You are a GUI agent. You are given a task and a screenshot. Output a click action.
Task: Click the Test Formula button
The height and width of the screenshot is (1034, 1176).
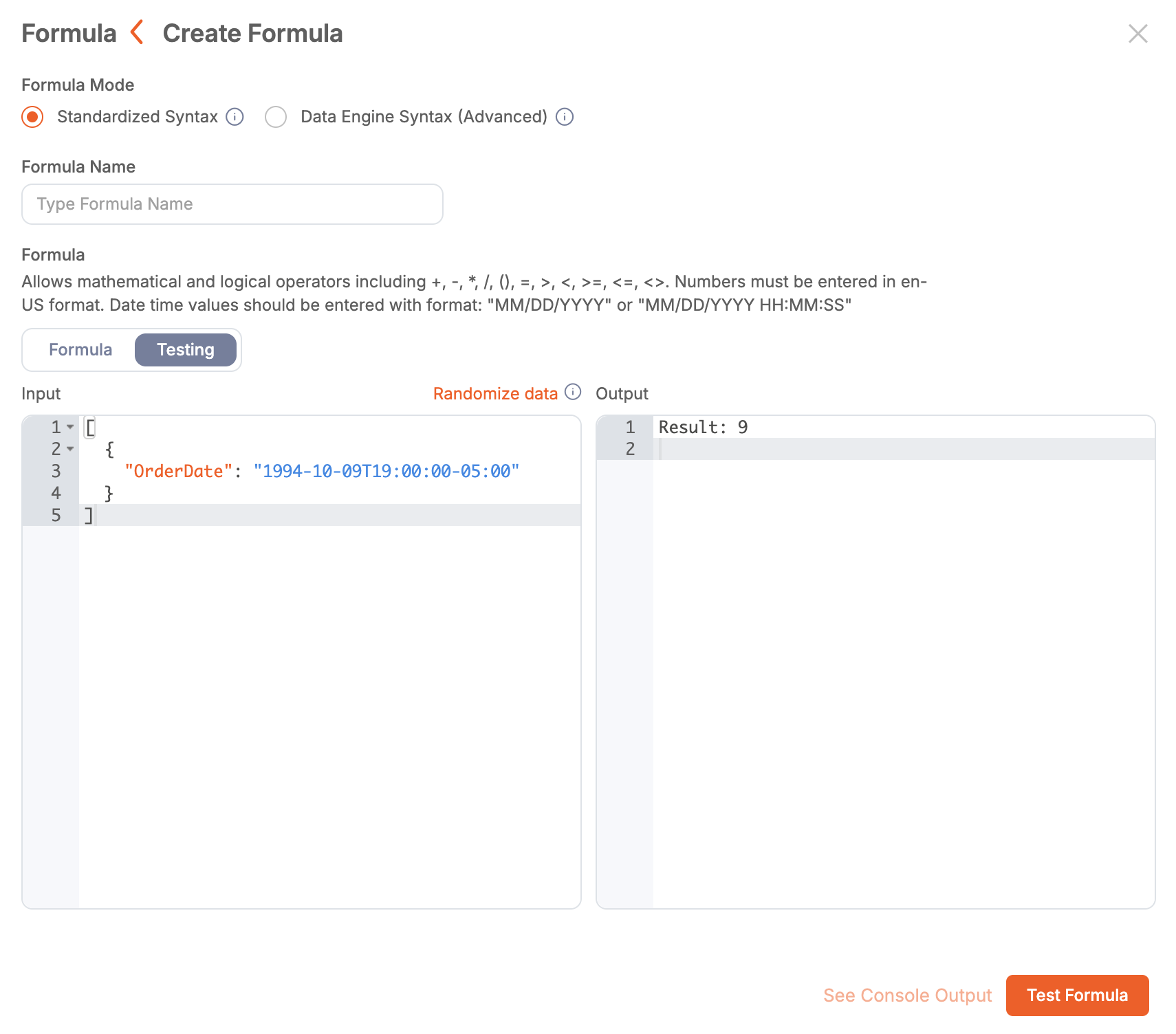[1077, 995]
